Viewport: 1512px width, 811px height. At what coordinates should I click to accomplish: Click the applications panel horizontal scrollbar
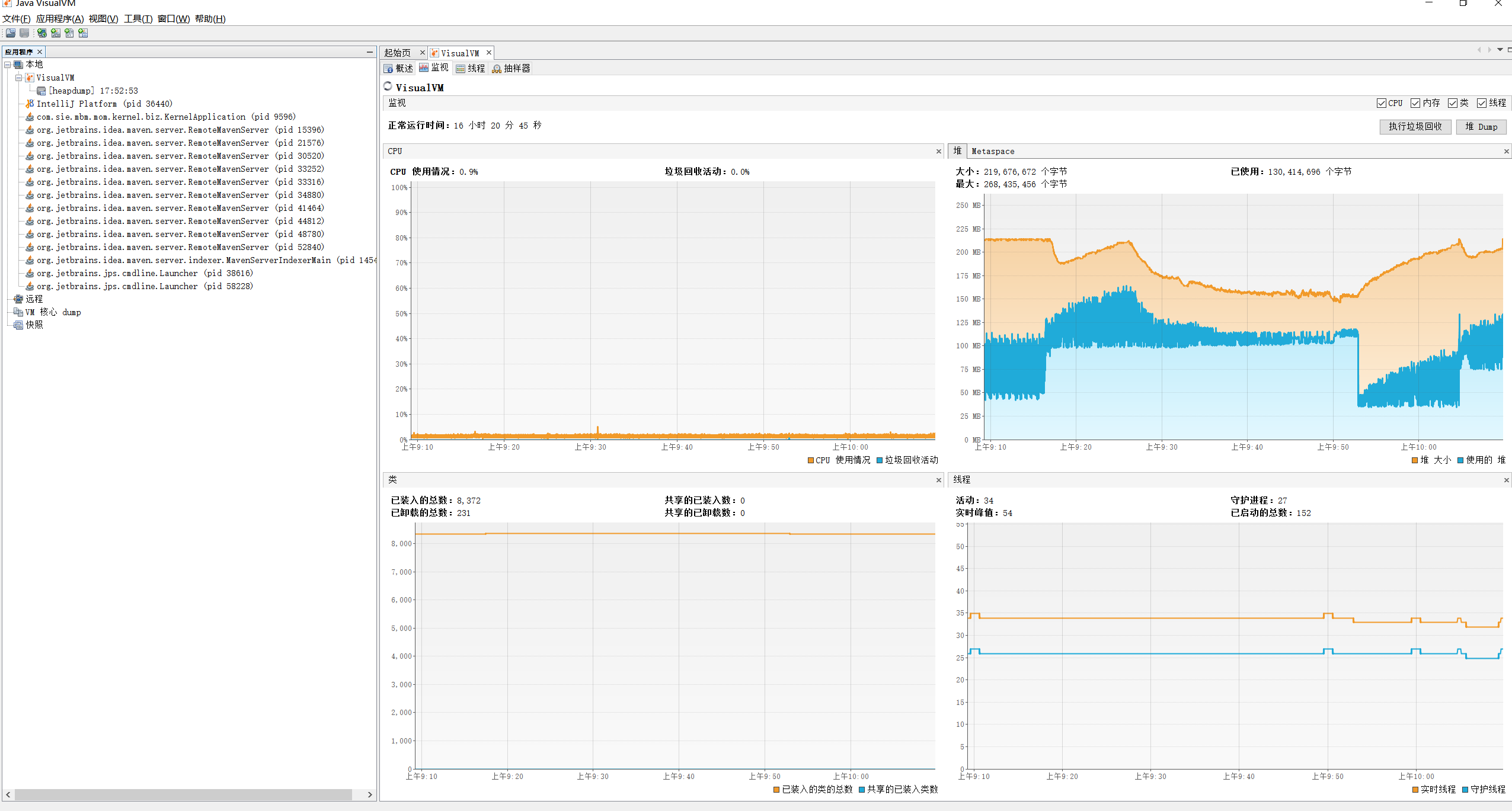pos(184,794)
